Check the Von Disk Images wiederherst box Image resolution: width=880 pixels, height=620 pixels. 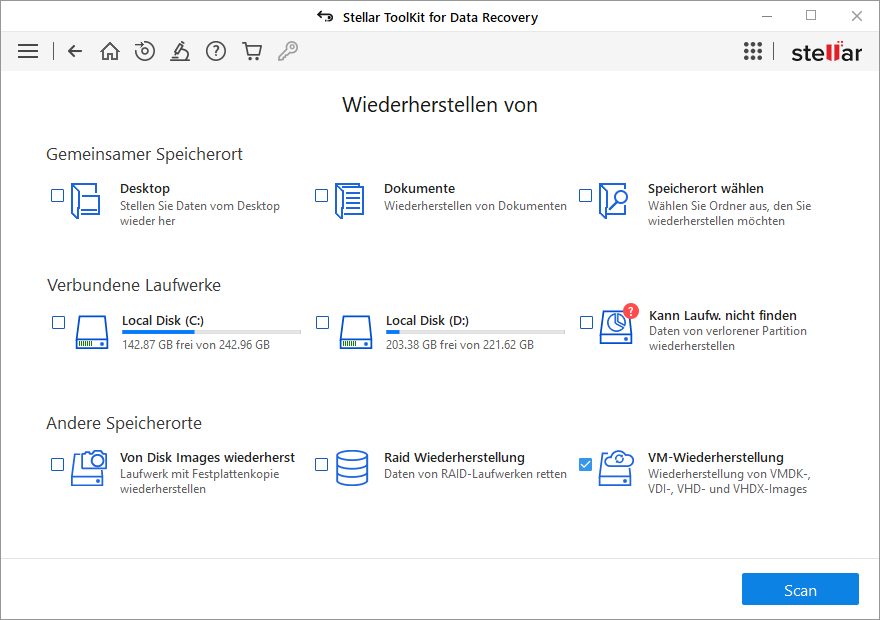(58, 464)
